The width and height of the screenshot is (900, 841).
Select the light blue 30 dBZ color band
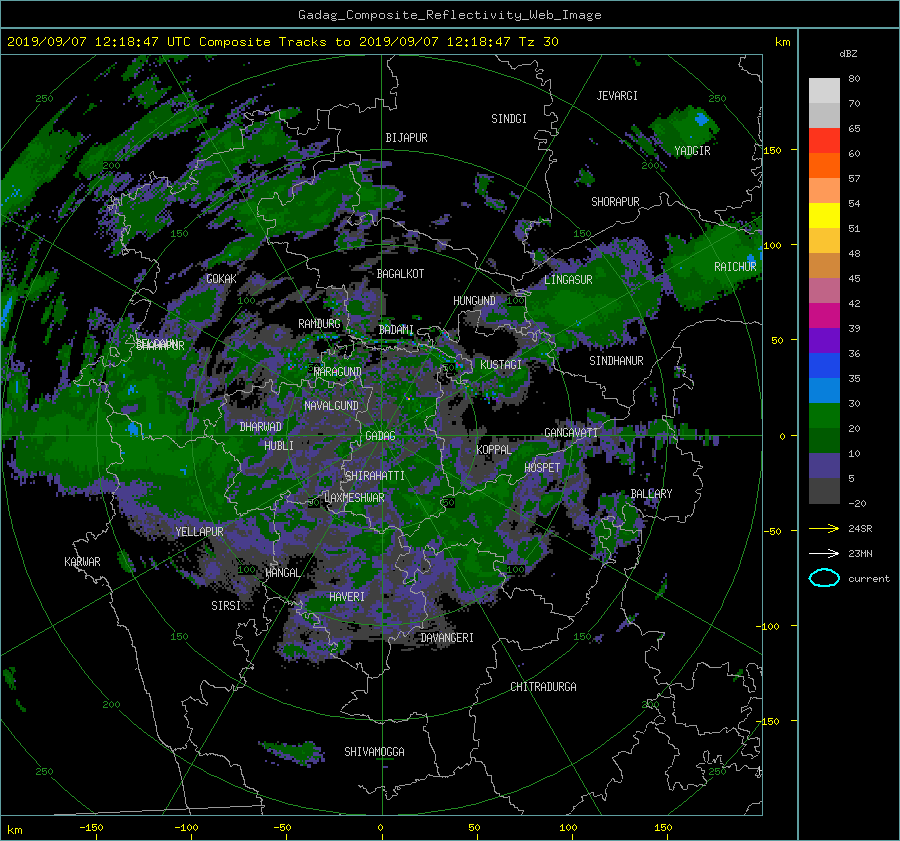(x=824, y=390)
